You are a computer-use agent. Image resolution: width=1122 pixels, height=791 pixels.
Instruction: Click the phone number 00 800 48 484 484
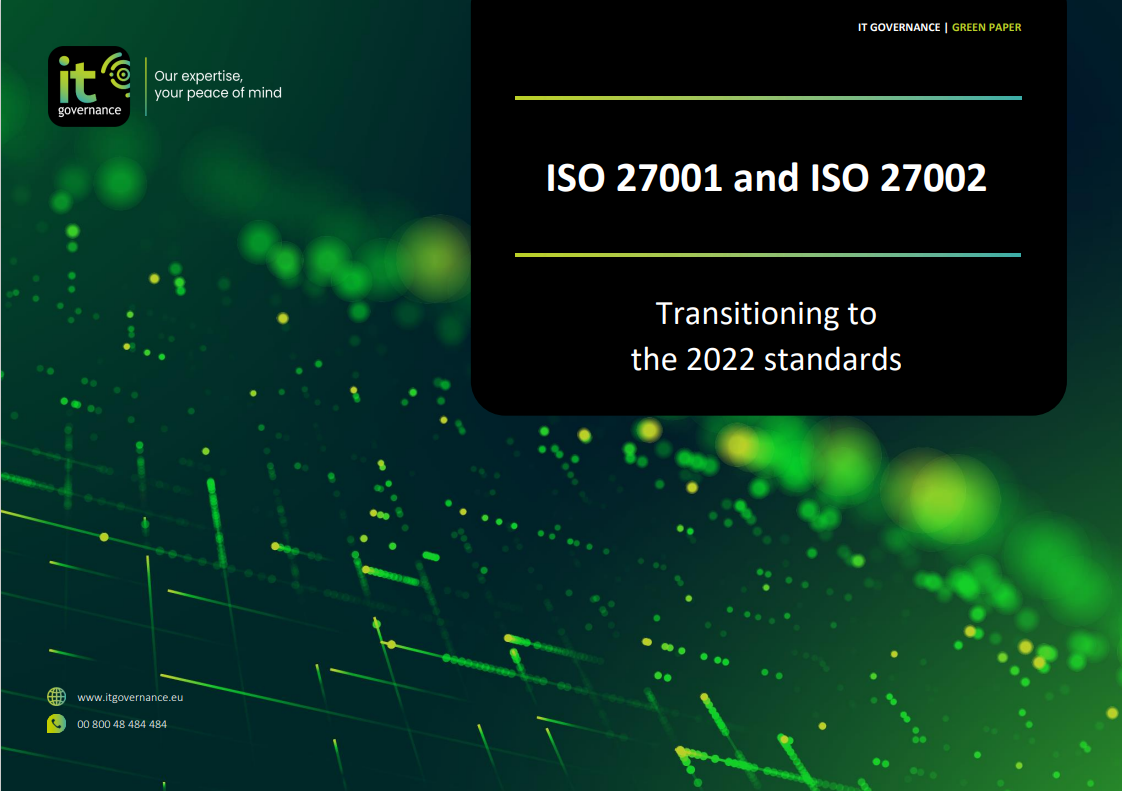click(122, 724)
